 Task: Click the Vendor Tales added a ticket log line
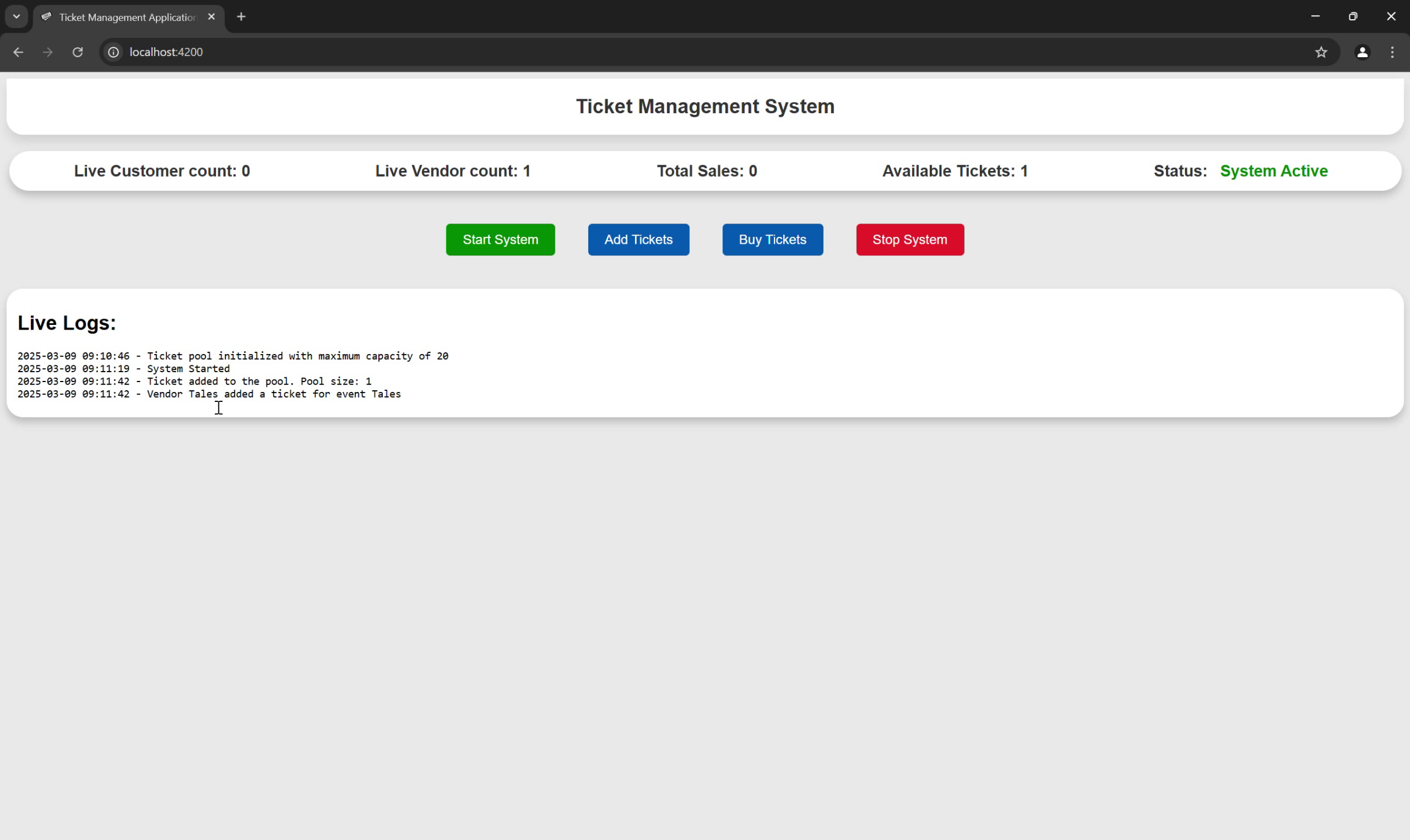209,394
